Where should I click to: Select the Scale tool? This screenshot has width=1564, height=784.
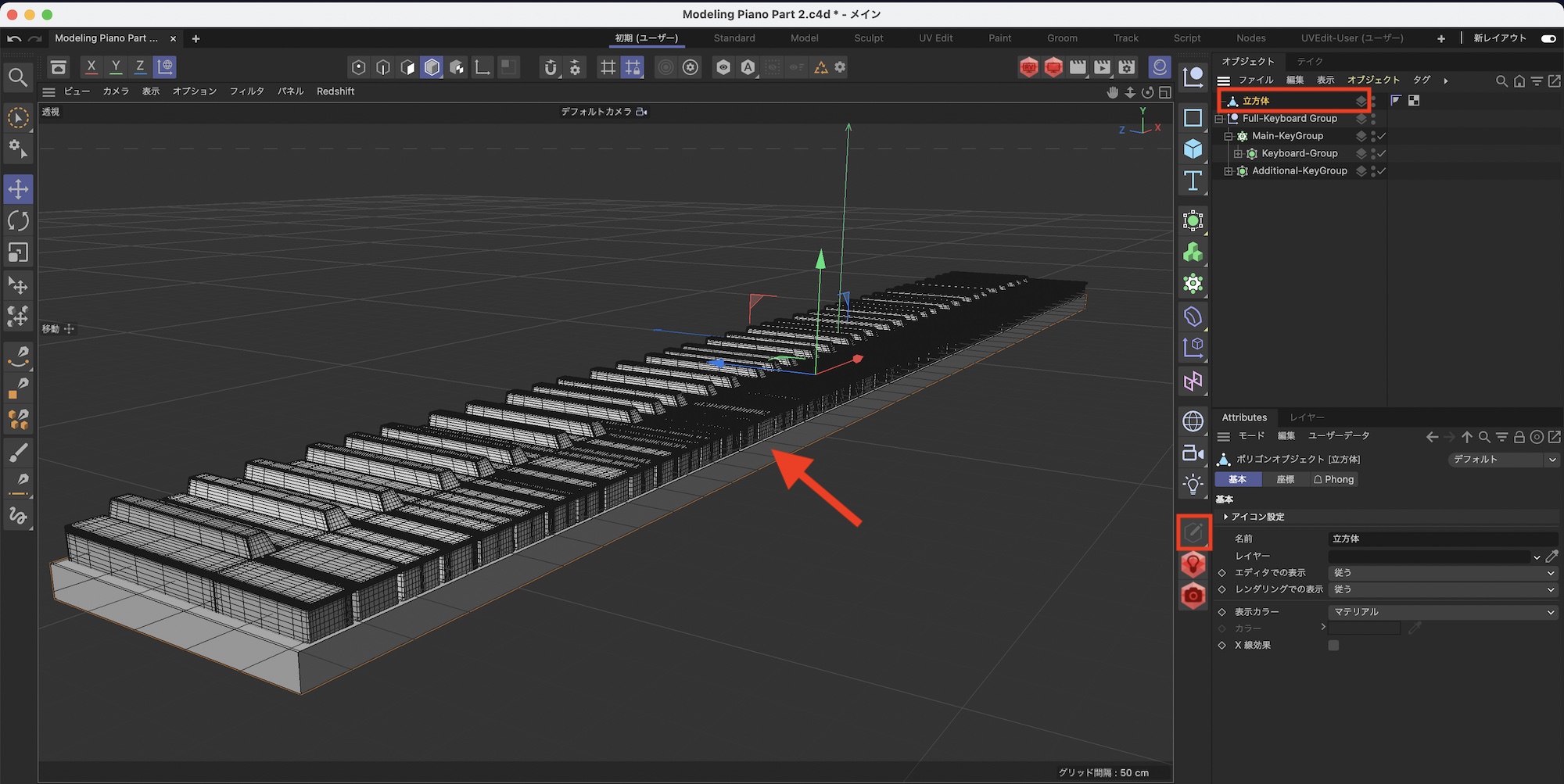click(x=18, y=252)
